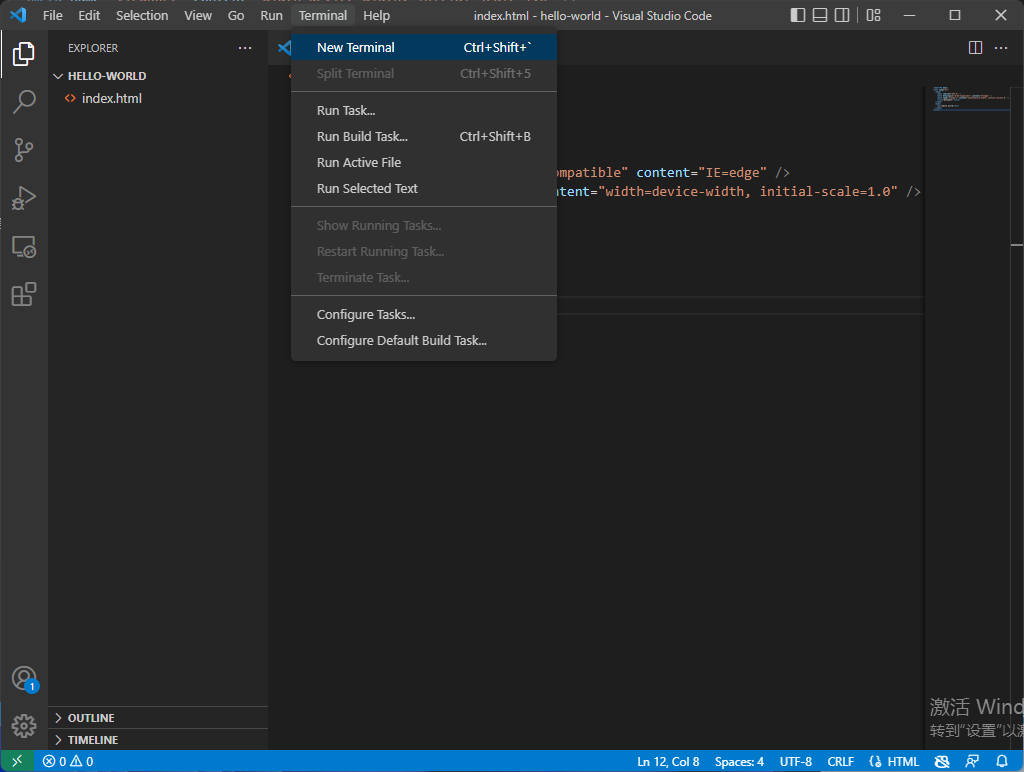Click the VS Code logo in title bar

click(18, 15)
